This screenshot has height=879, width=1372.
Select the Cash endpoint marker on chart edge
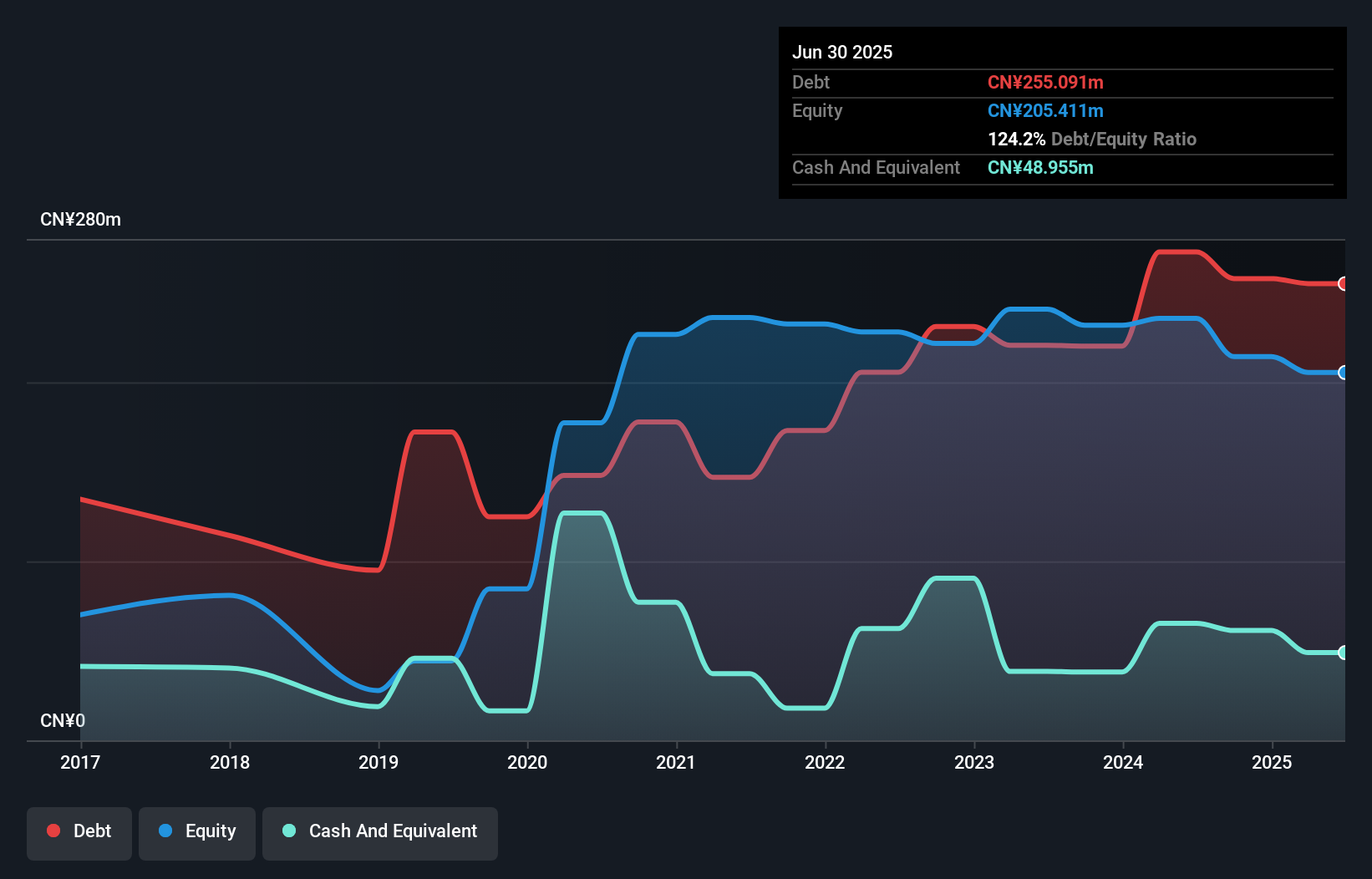pyautogui.click(x=1342, y=652)
